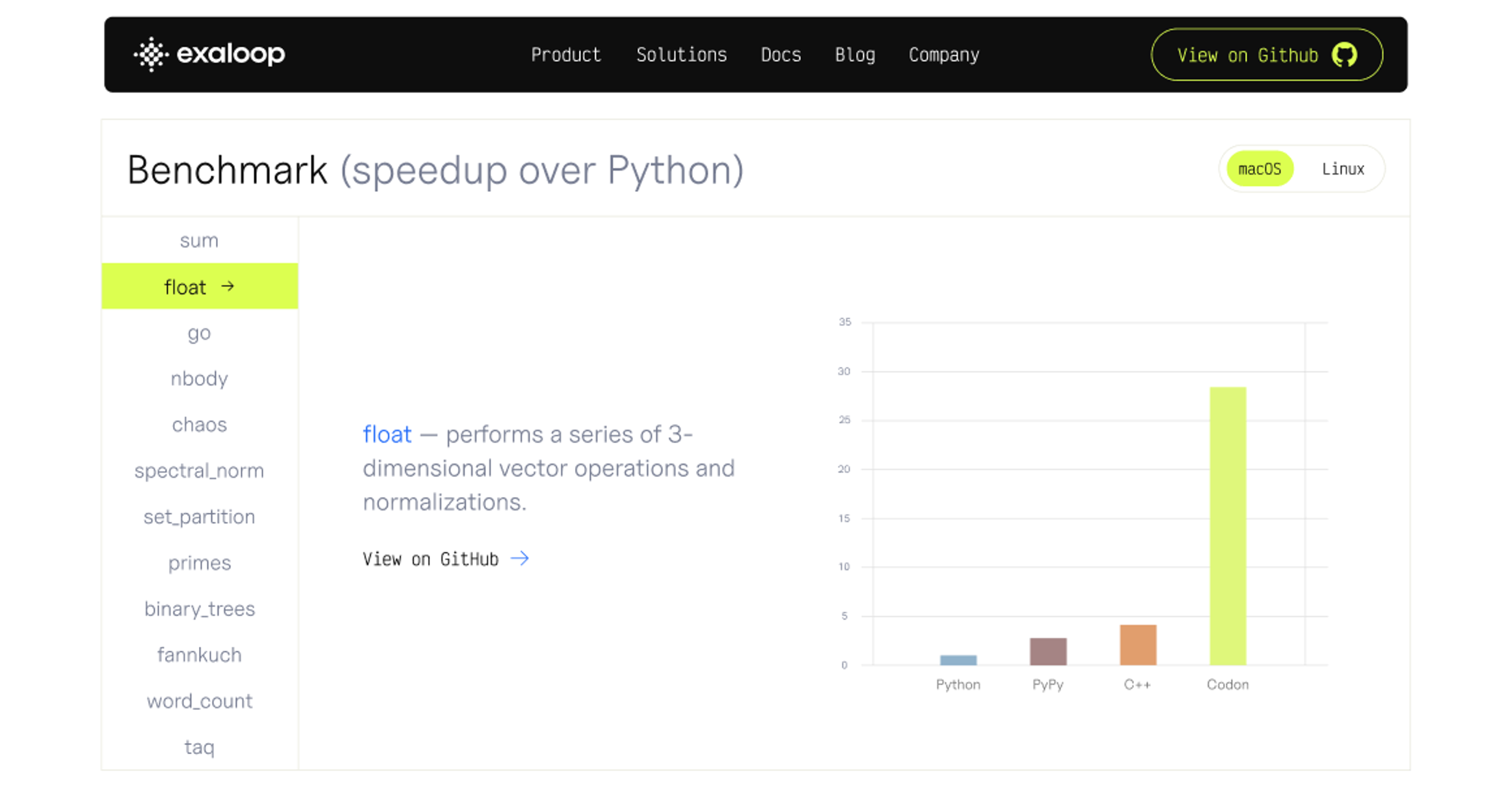
Task: Open the Company menu
Action: [944, 55]
